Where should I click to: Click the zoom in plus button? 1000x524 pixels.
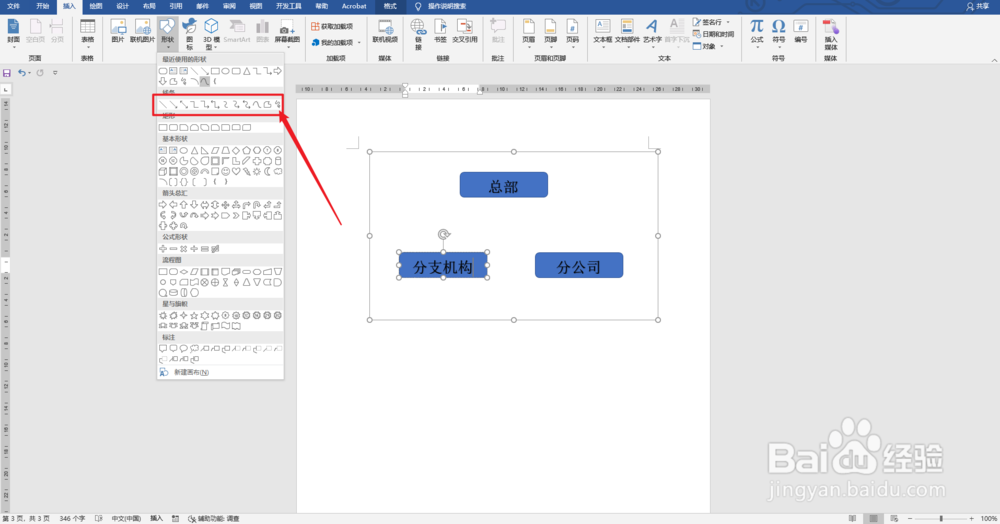tap(971, 519)
